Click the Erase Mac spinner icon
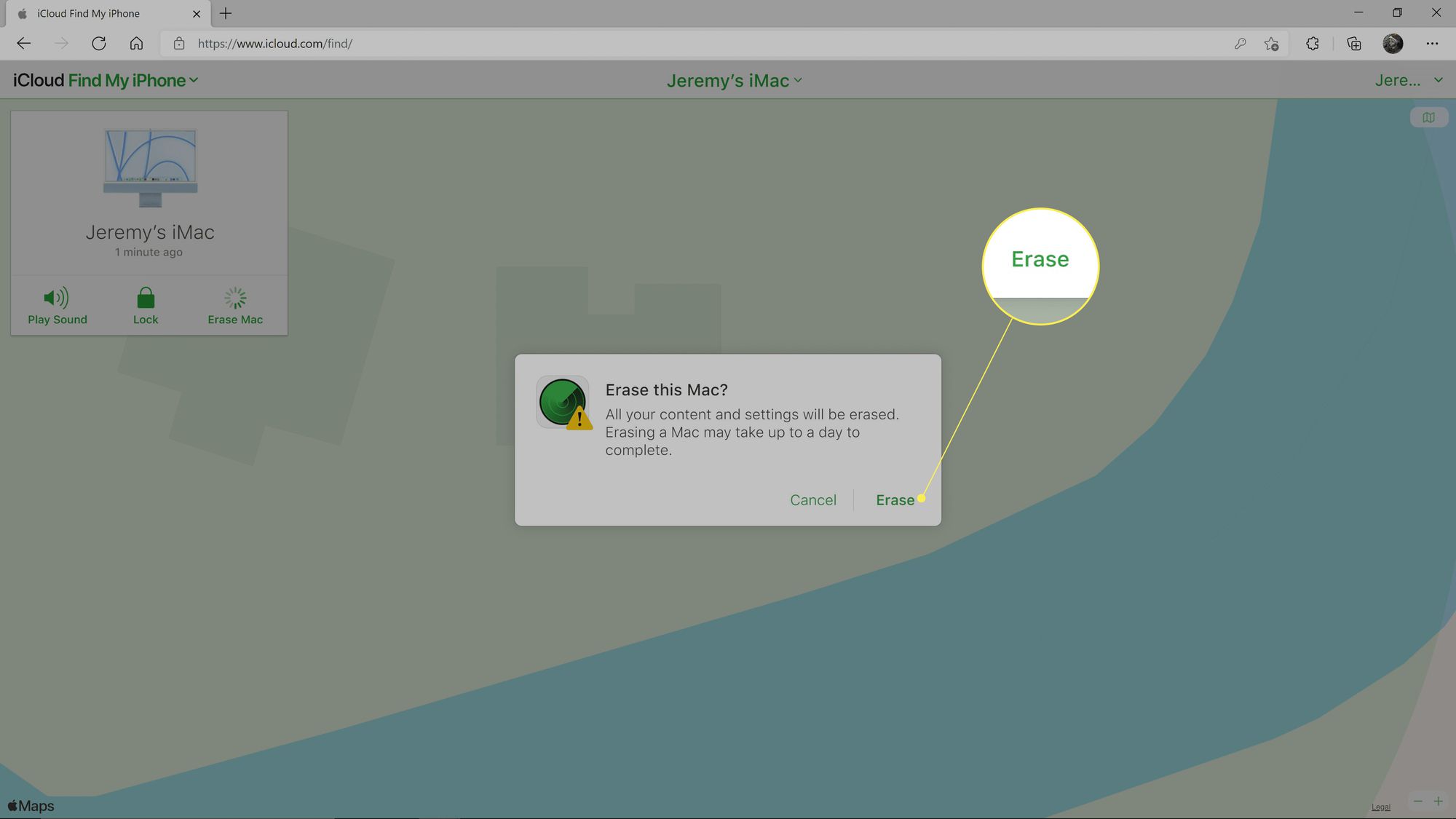The image size is (1456, 819). pyautogui.click(x=235, y=297)
